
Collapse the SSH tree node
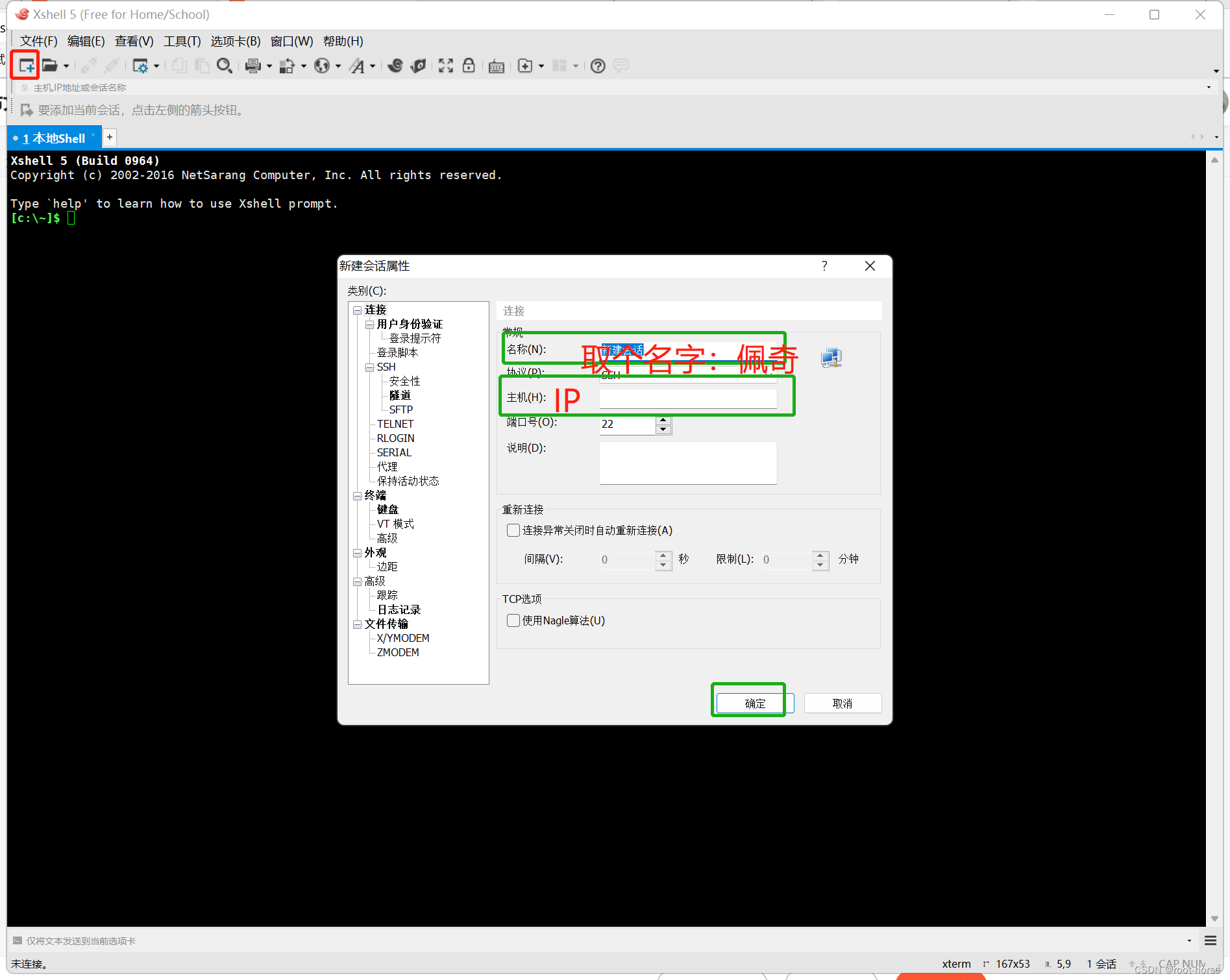369,367
